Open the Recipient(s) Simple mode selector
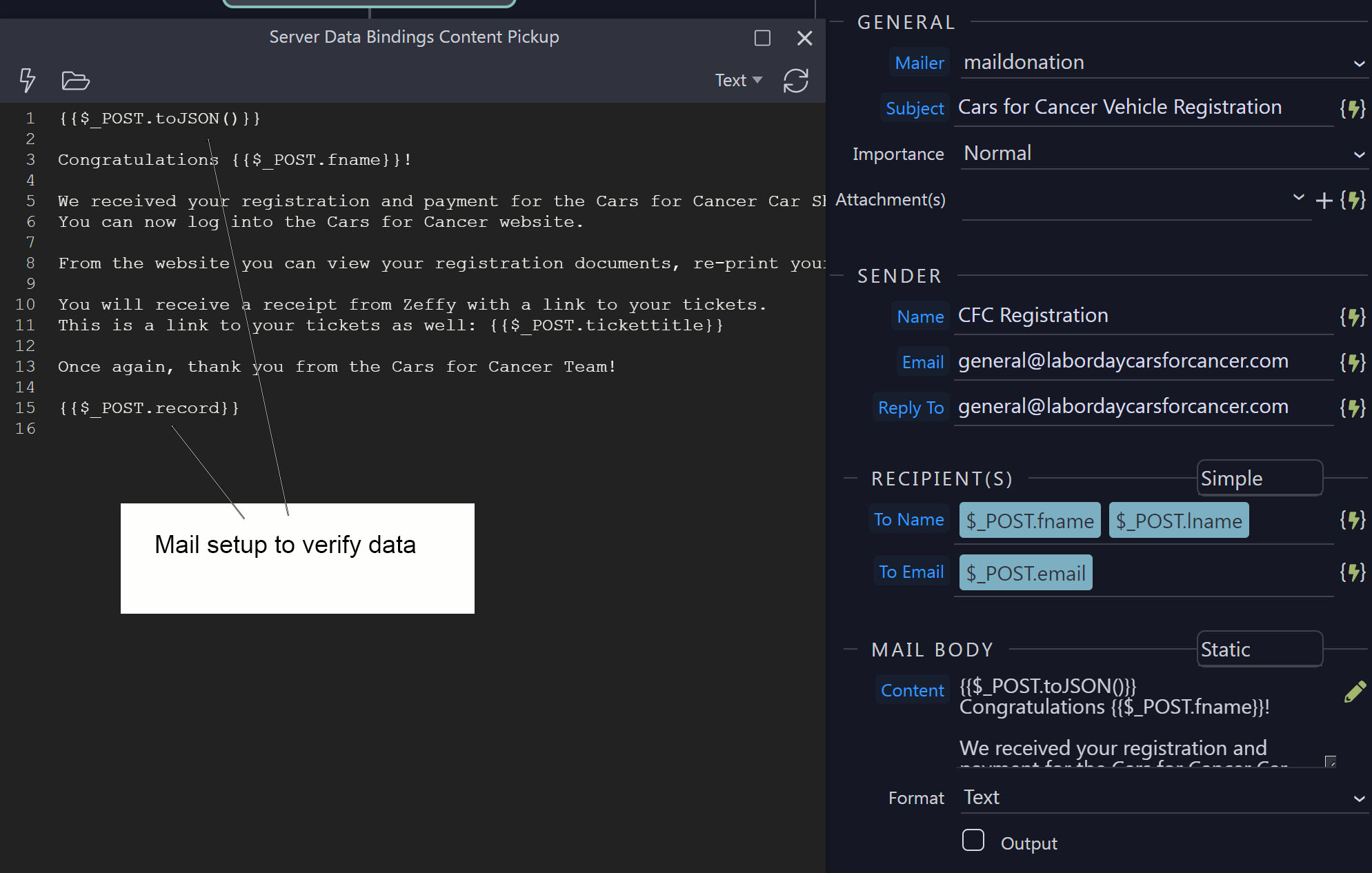Screen dimensions: 1372x873 [x=1260, y=478]
